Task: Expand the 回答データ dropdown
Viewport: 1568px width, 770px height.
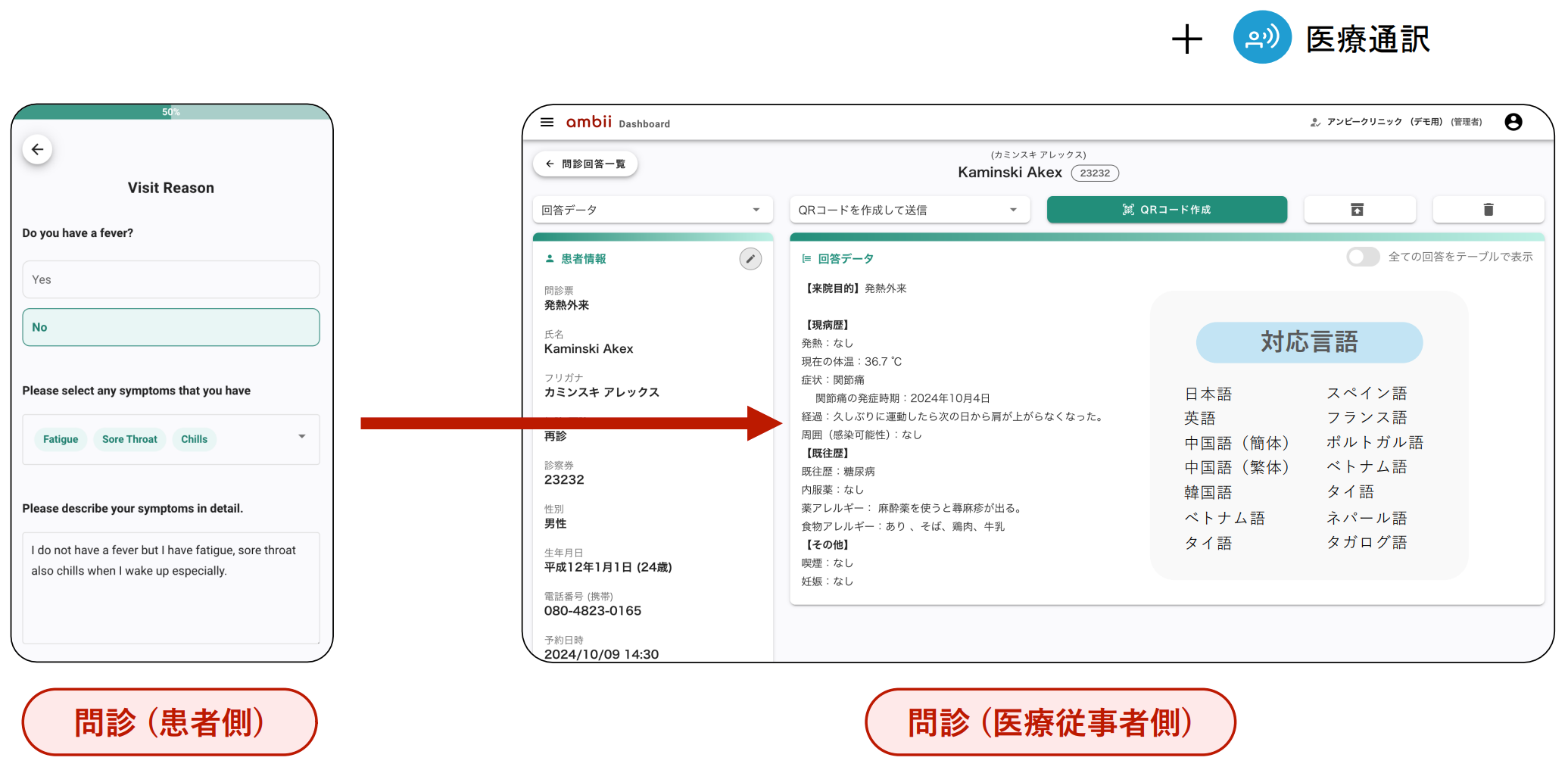Action: pos(652,210)
